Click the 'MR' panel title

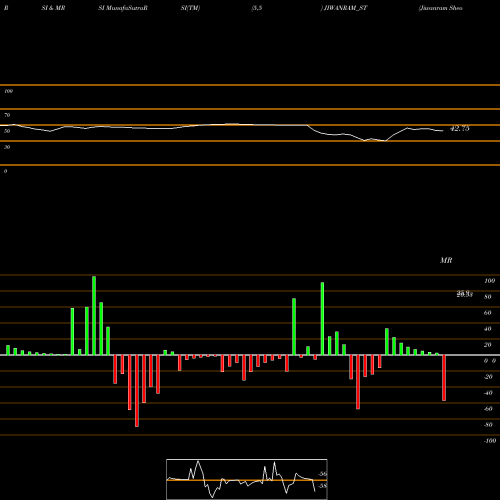[x=446, y=260]
